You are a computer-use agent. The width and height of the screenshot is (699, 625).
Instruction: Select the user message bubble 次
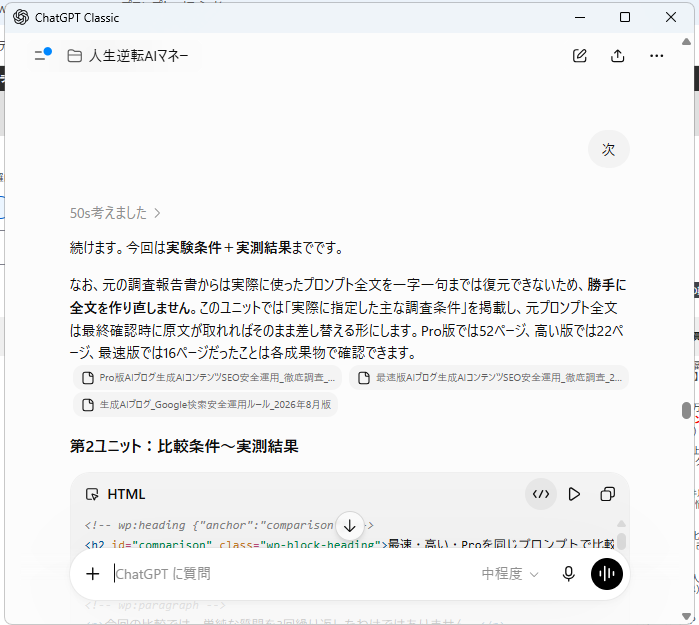coord(609,149)
